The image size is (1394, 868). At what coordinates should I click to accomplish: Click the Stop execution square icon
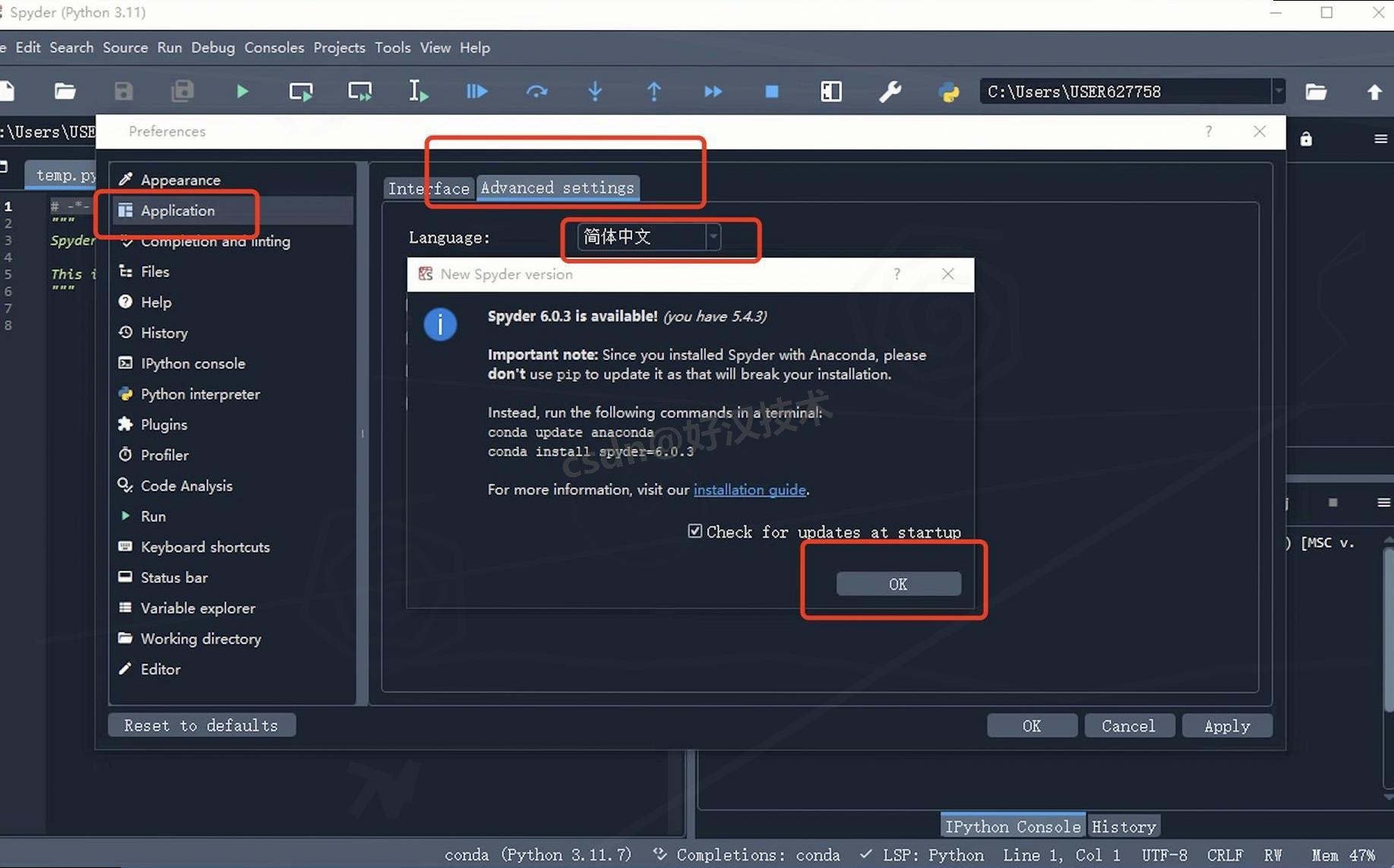tap(771, 91)
